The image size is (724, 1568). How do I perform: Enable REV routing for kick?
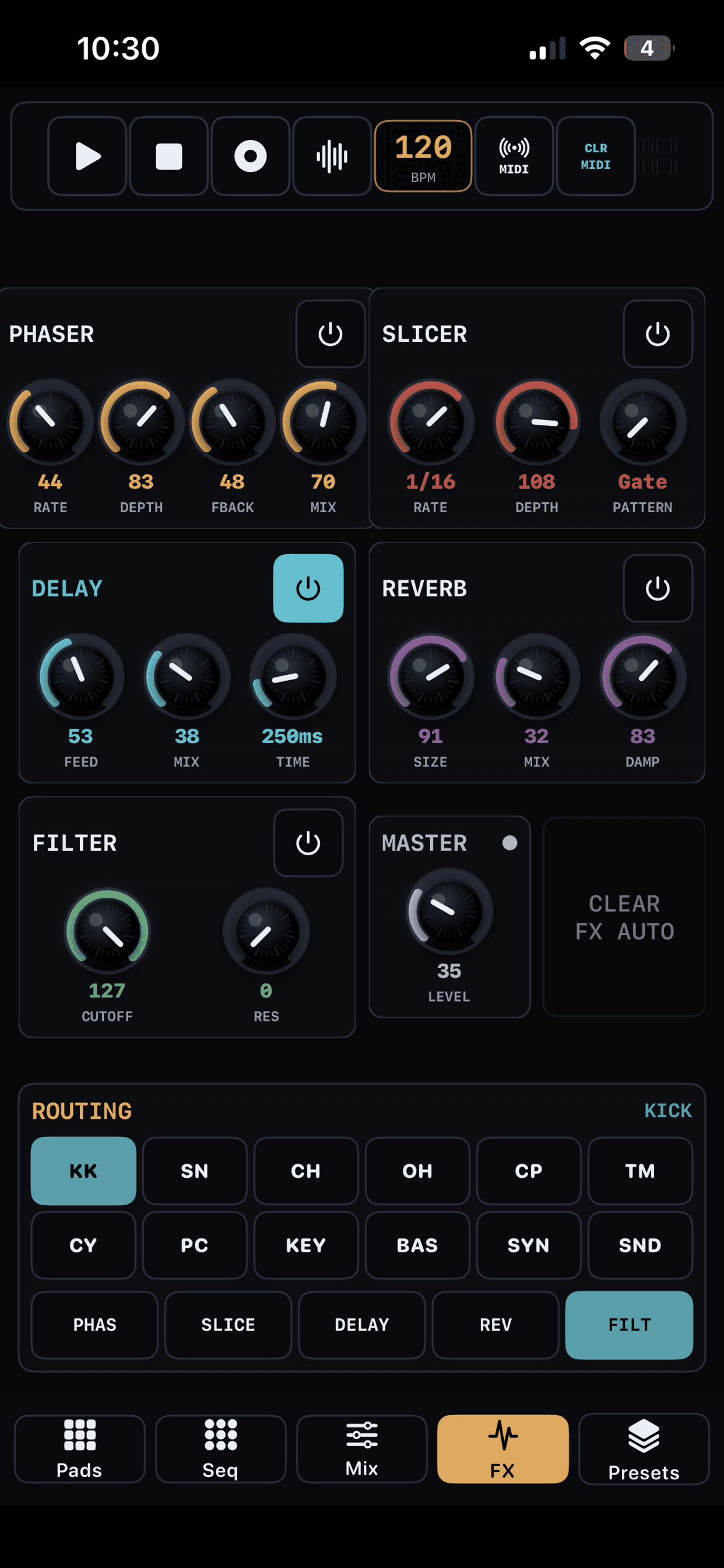tap(495, 1325)
